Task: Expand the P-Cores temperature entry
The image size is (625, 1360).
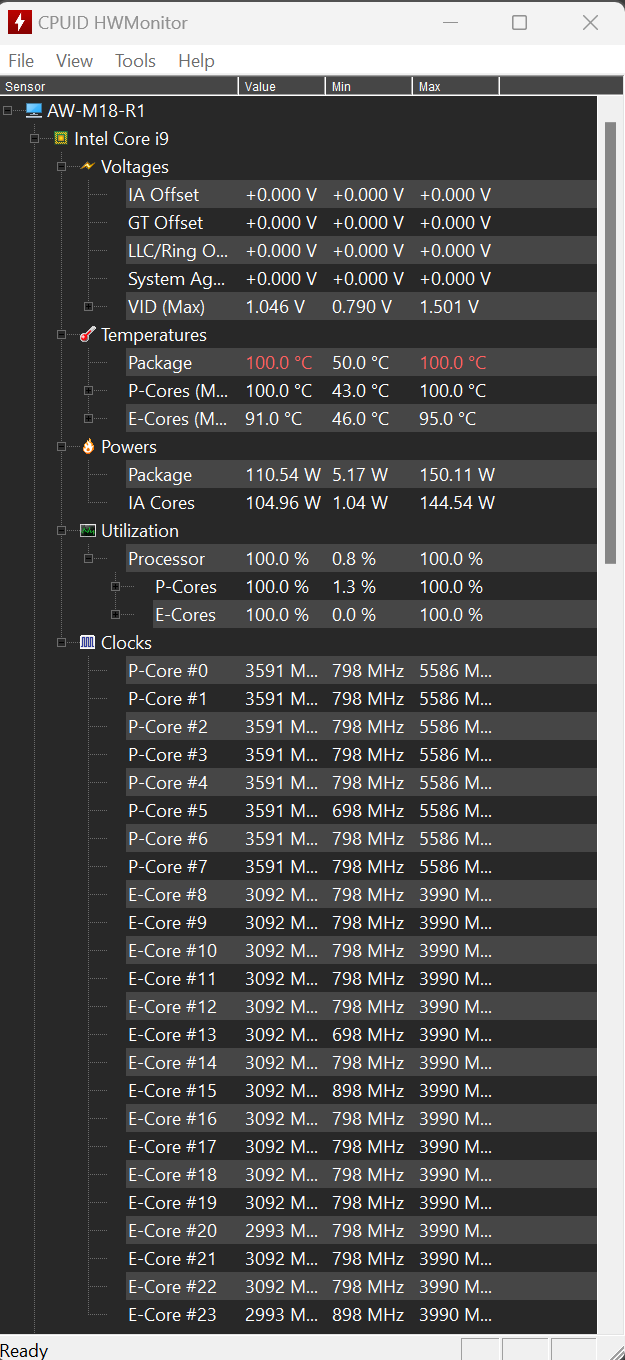Action: click(x=89, y=391)
